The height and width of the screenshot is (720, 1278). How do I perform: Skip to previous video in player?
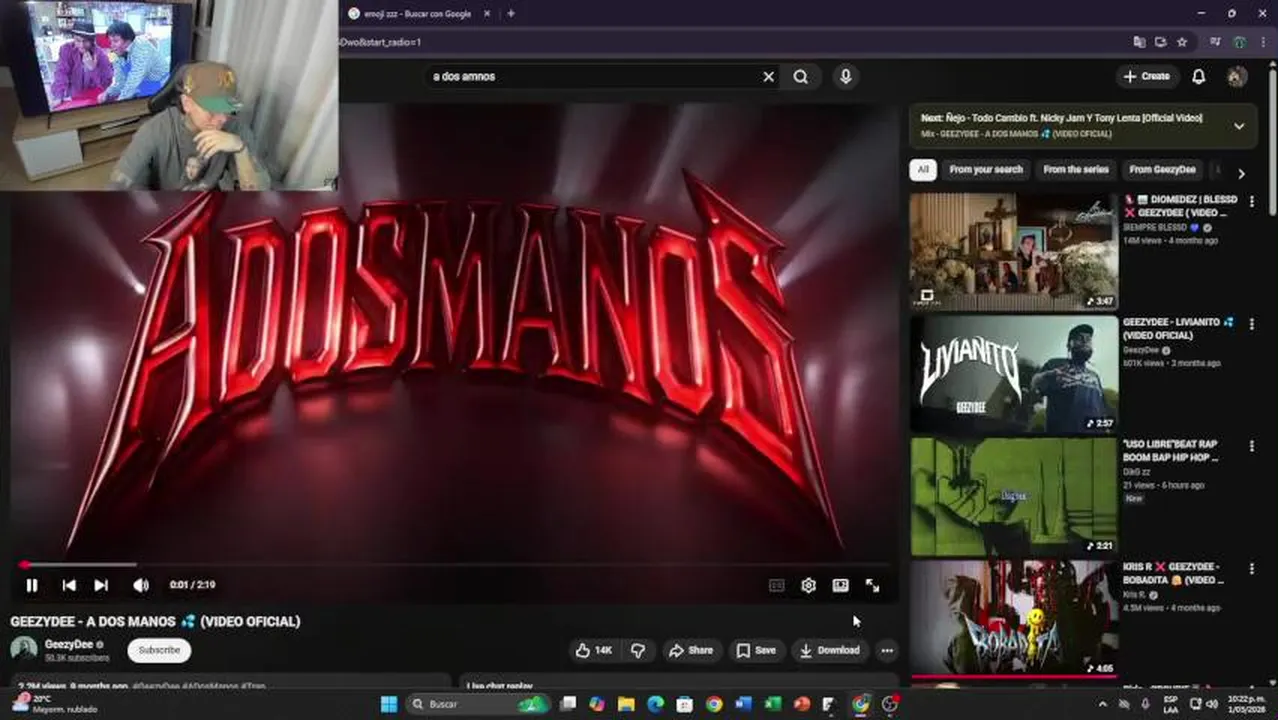tap(69, 586)
